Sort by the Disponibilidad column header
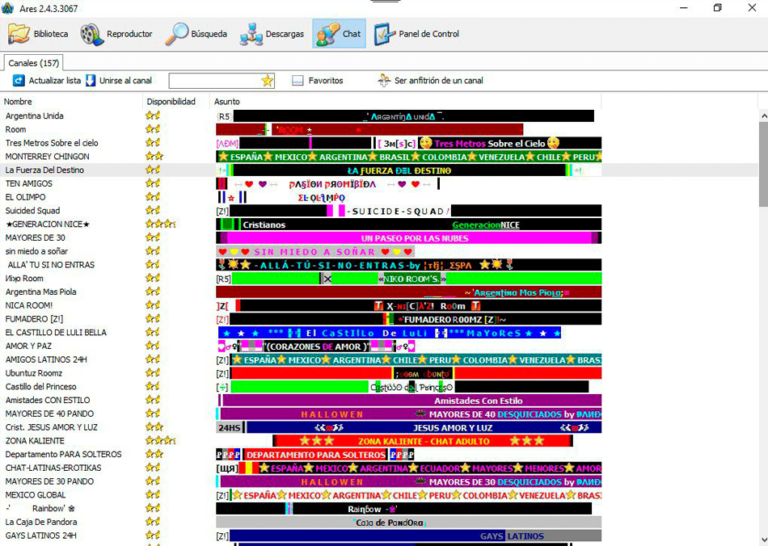Viewport: 768px width, 546px height. (171, 101)
